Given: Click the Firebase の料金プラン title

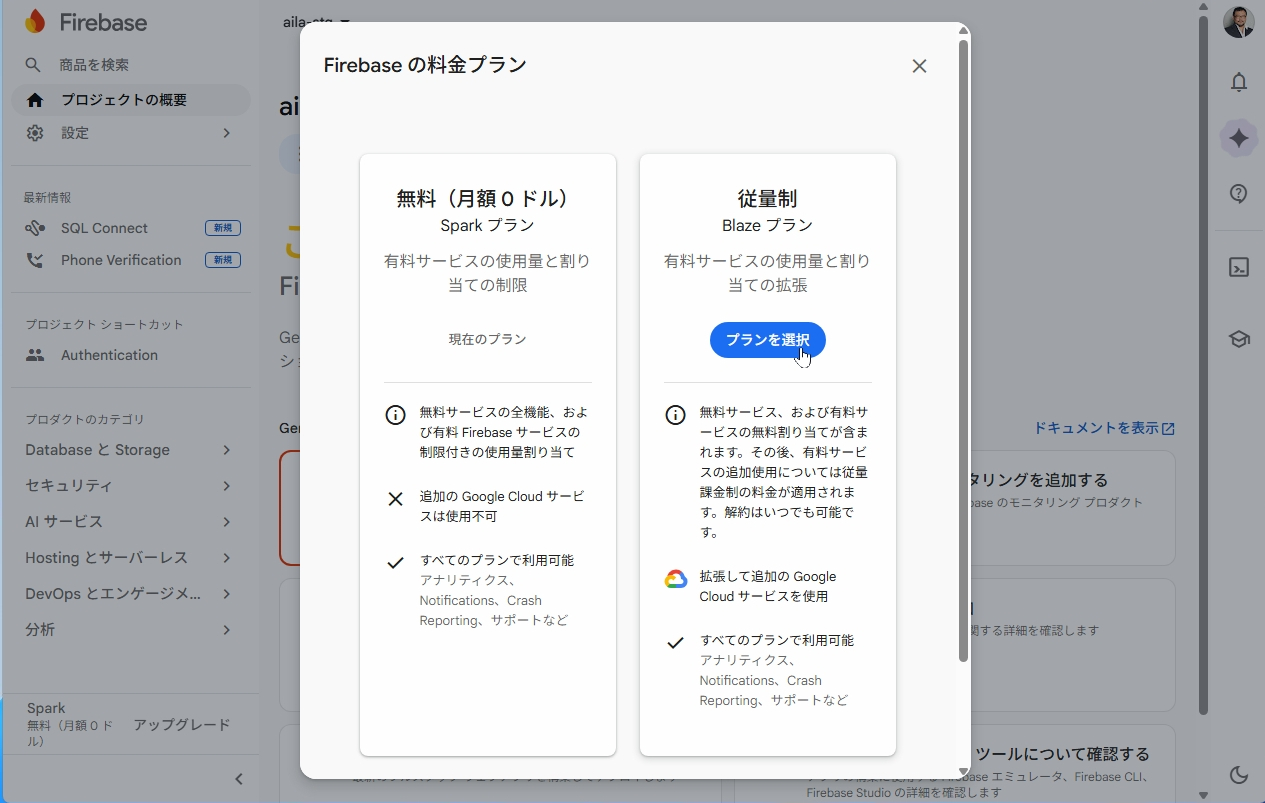Looking at the screenshot, I should tap(425, 66).
